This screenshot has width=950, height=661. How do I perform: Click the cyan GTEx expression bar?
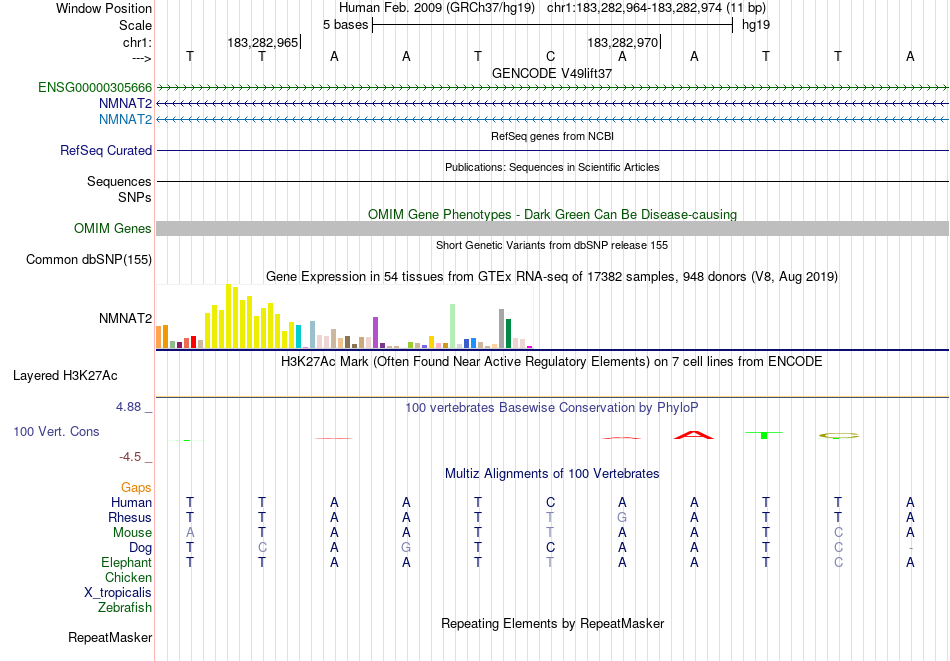[299, 337]
